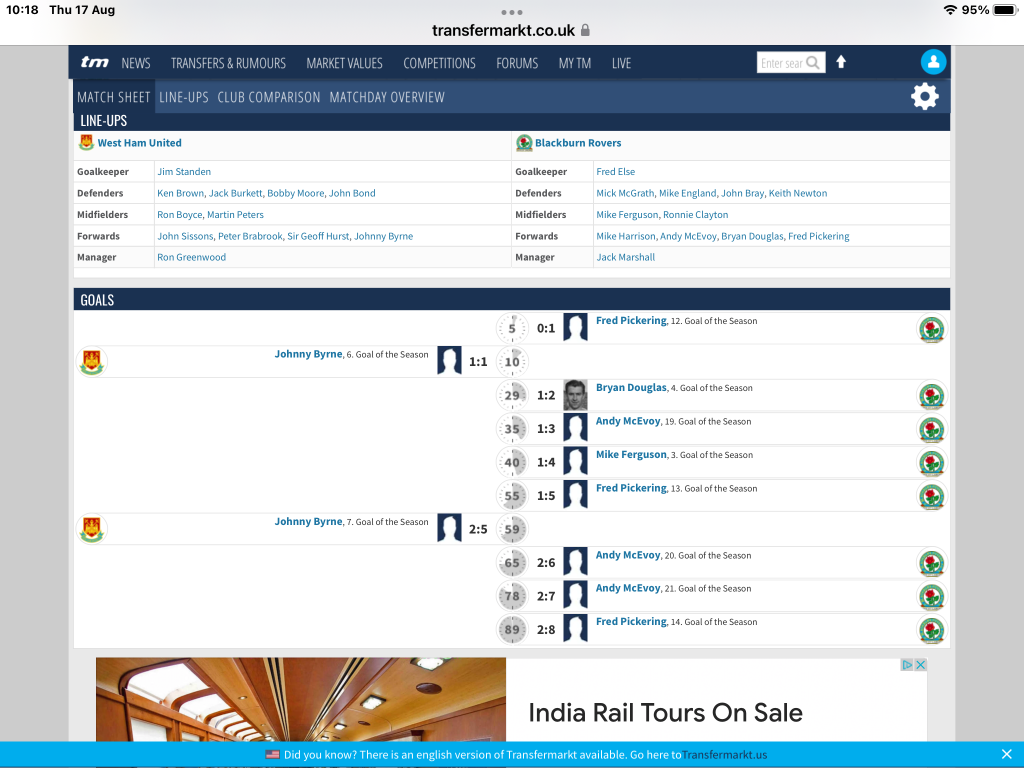Switch to the Club Comparison tab
This screenshot has height=768, width=1024.
(269, 97)
